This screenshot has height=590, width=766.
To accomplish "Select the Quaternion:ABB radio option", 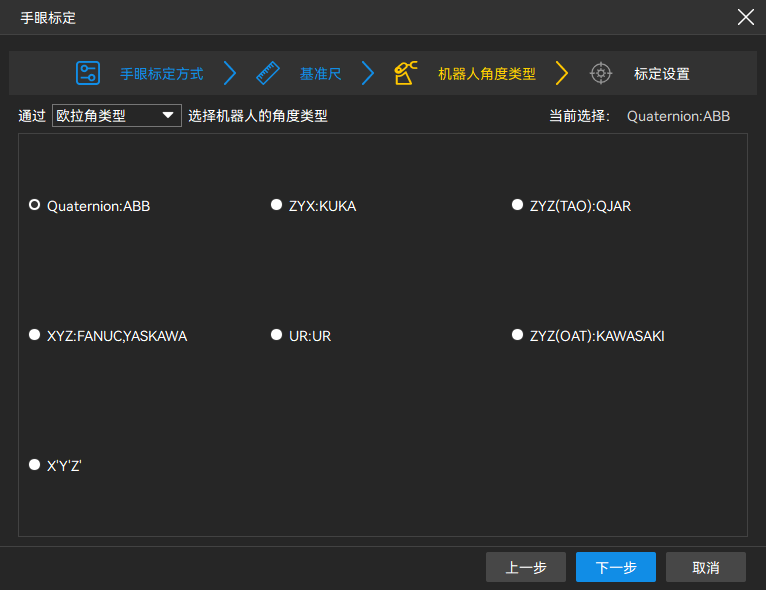I will 35,205.
